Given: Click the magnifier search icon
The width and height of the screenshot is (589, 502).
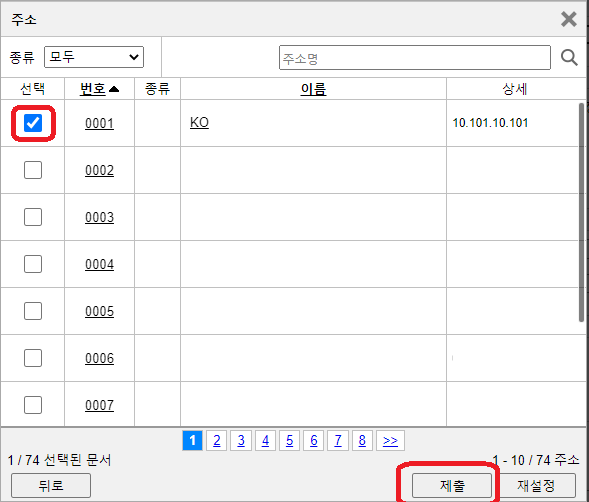Looking at the screenshot, I should click(569, 58).
